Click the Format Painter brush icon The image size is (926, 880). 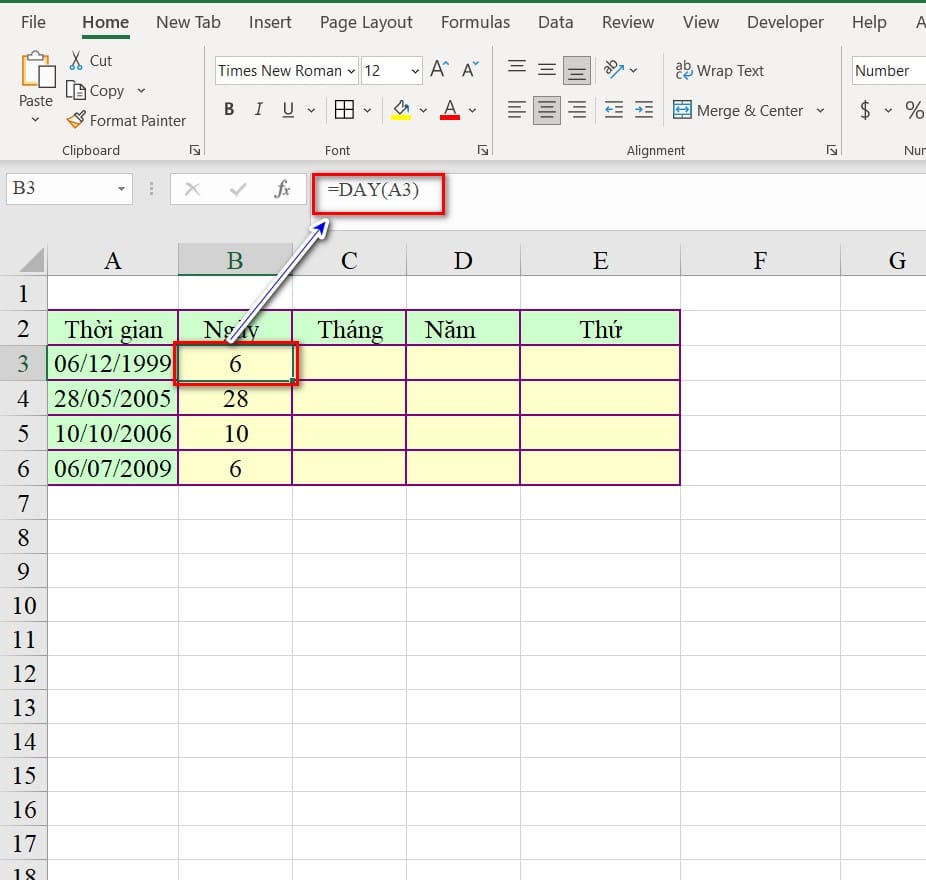coord(76,120)
